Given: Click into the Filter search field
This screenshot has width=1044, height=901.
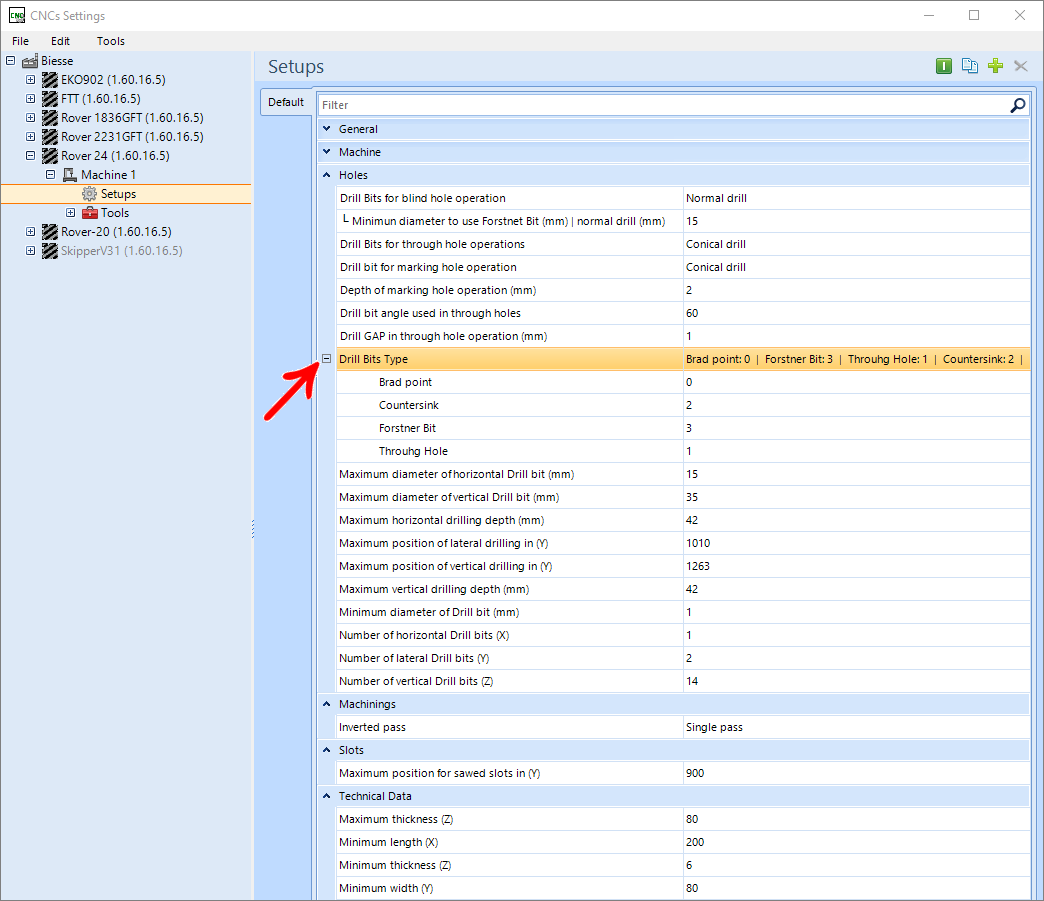Looking at the screenshot, I should point(662,105).
